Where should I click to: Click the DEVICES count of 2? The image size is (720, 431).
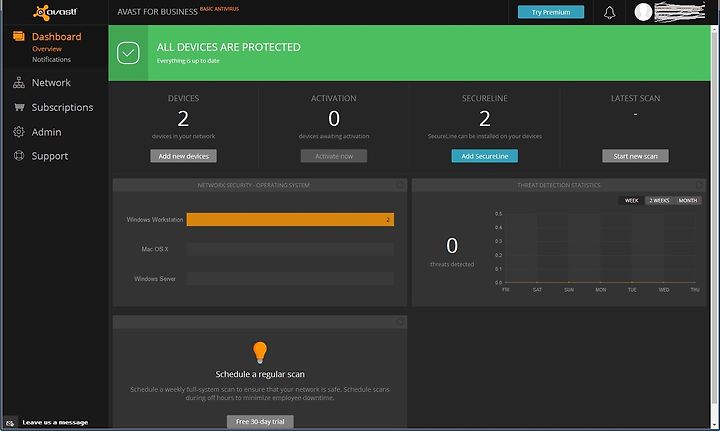tap(183, 119)
